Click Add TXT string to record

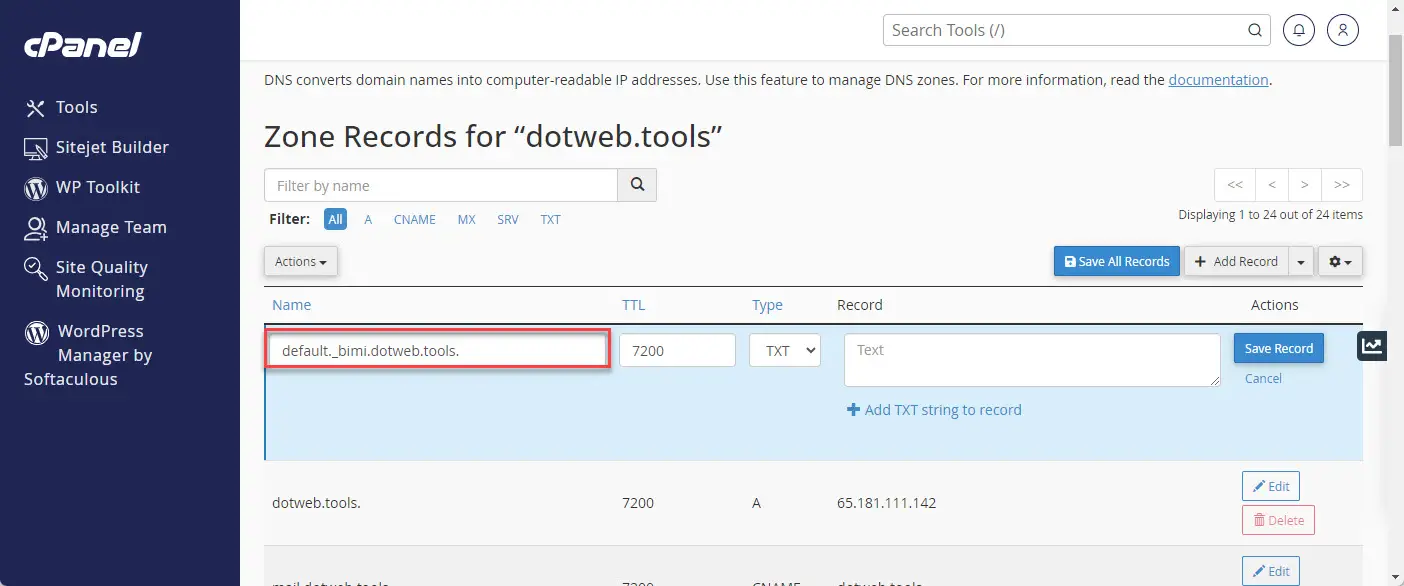934,410
